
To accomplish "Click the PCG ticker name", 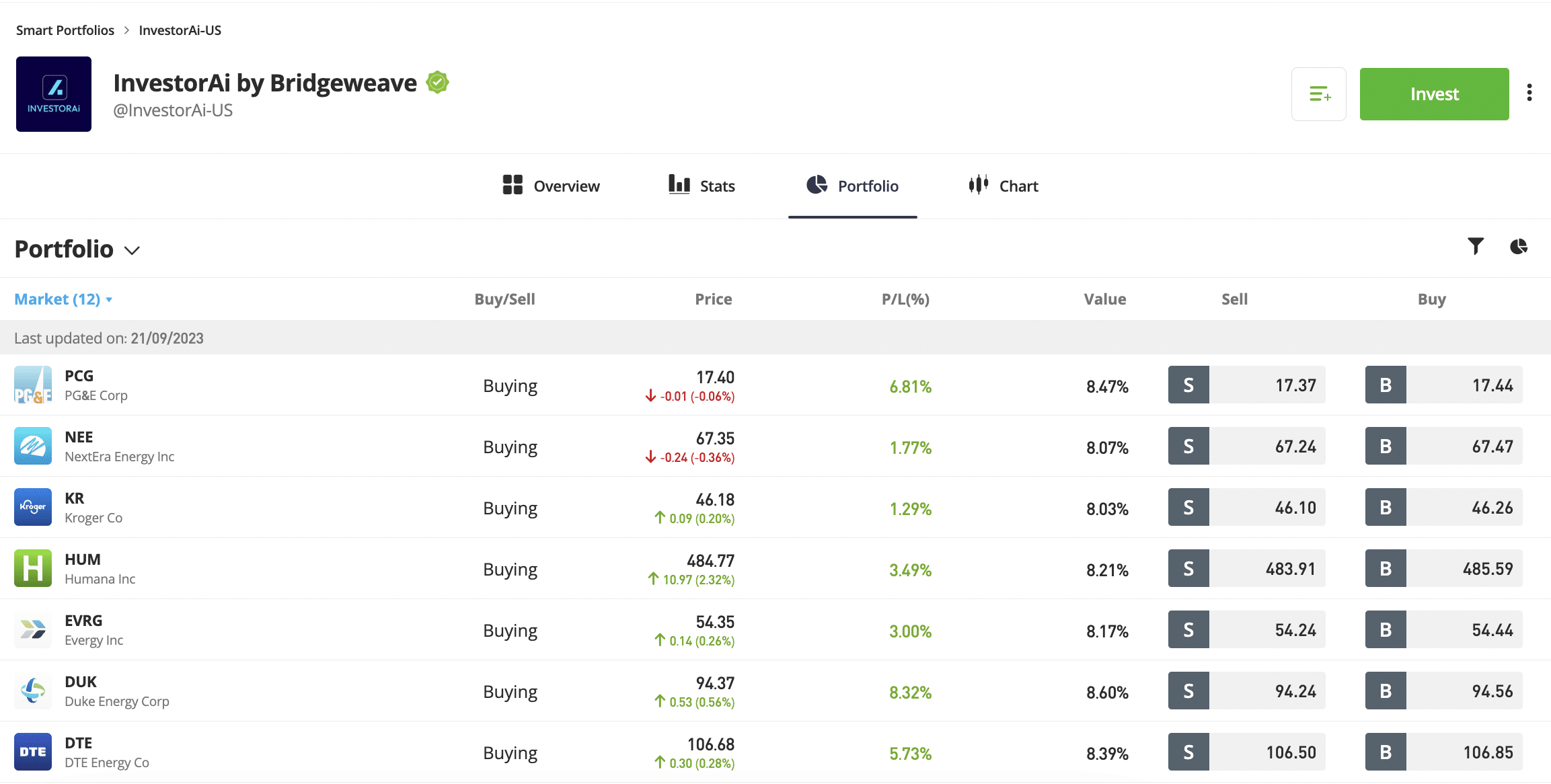I will click(x=79, y=376).
